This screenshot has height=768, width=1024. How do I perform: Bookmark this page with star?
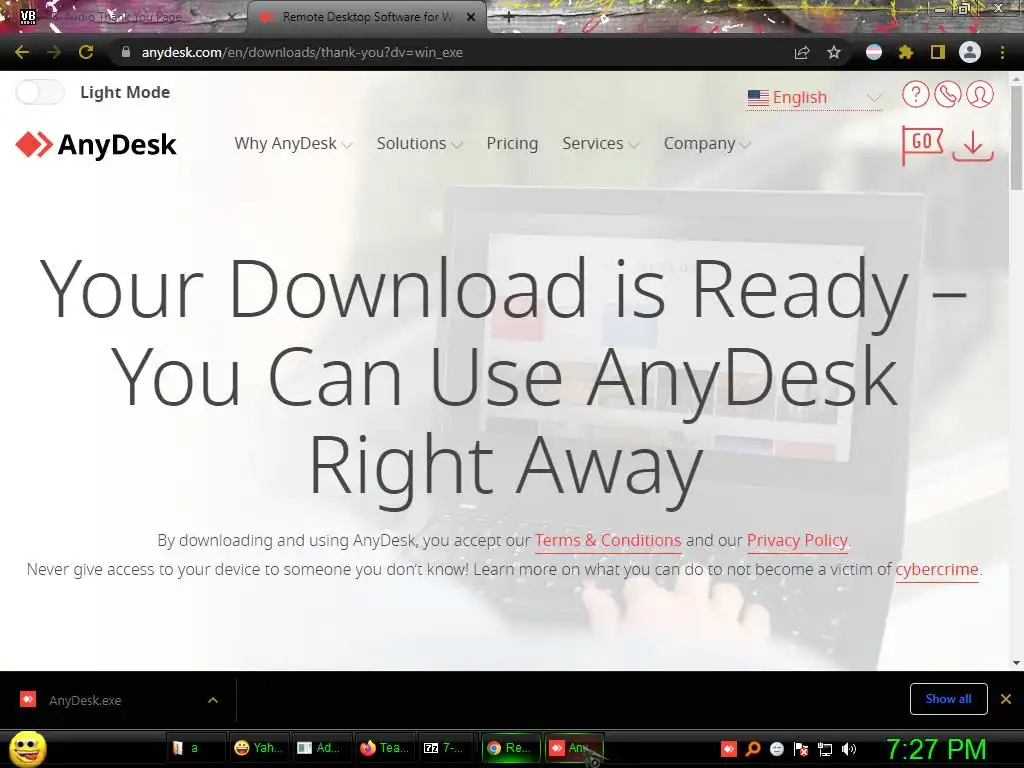click(834, 52)
